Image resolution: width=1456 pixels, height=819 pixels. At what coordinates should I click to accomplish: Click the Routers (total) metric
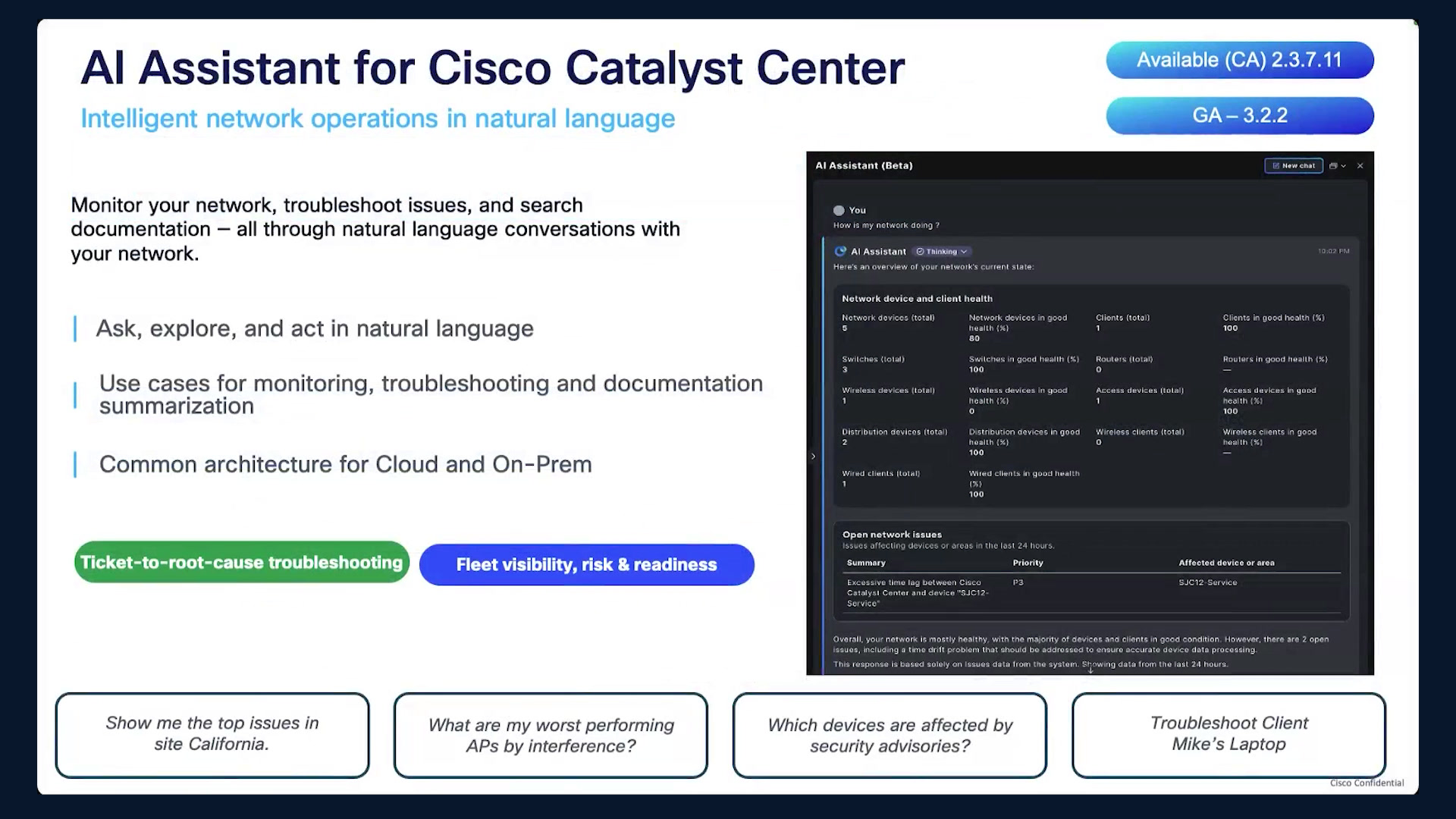tap(1124, 365)
